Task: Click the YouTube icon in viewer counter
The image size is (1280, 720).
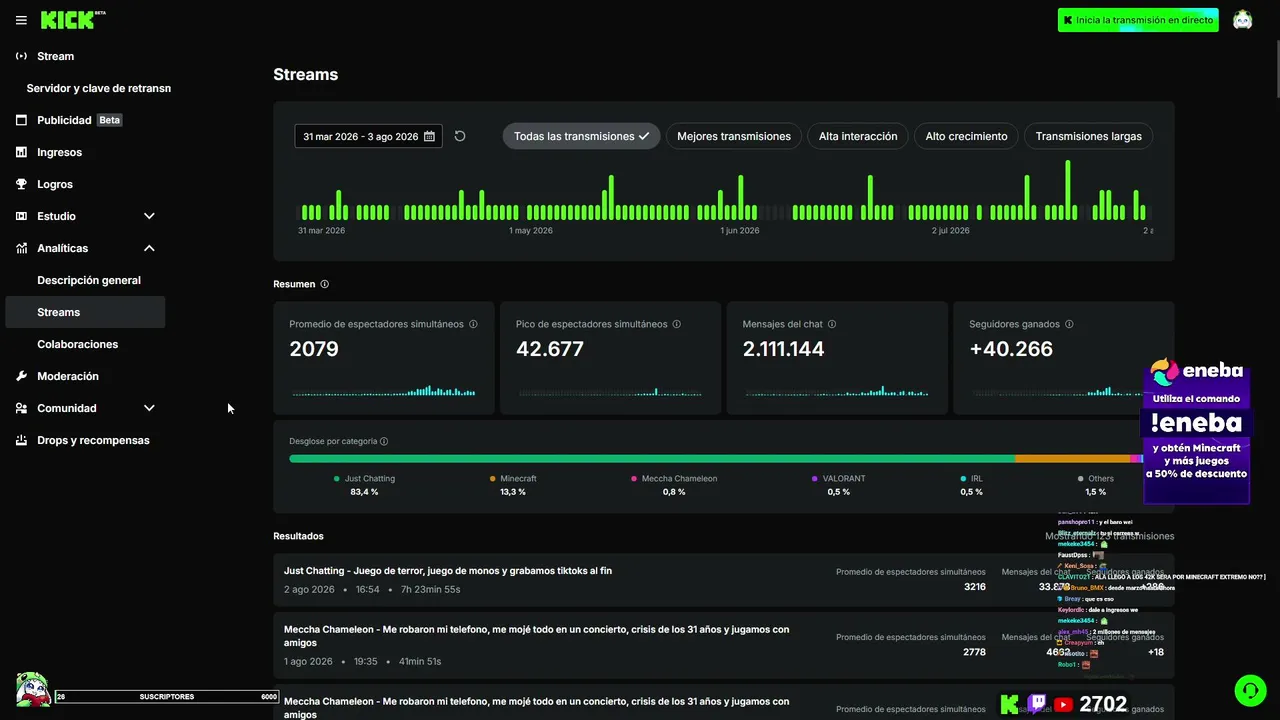Action: click(x=1063, y=705)
